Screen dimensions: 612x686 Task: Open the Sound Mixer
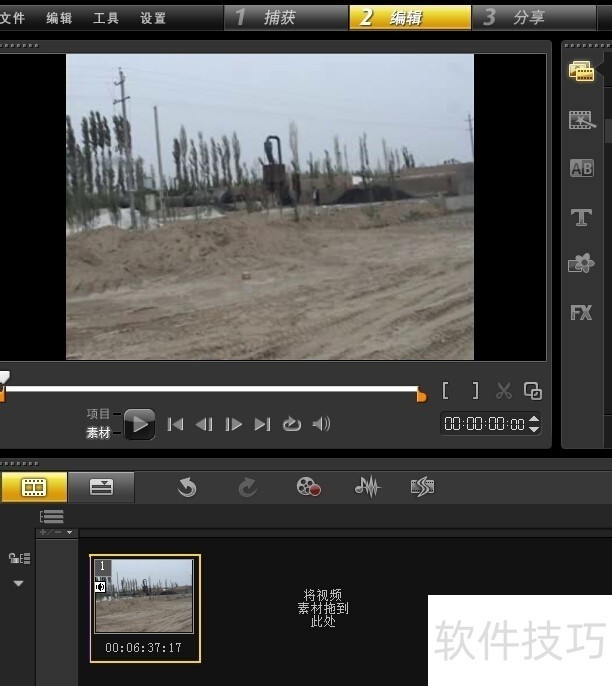pyautogui.click(x=367, y=486)
